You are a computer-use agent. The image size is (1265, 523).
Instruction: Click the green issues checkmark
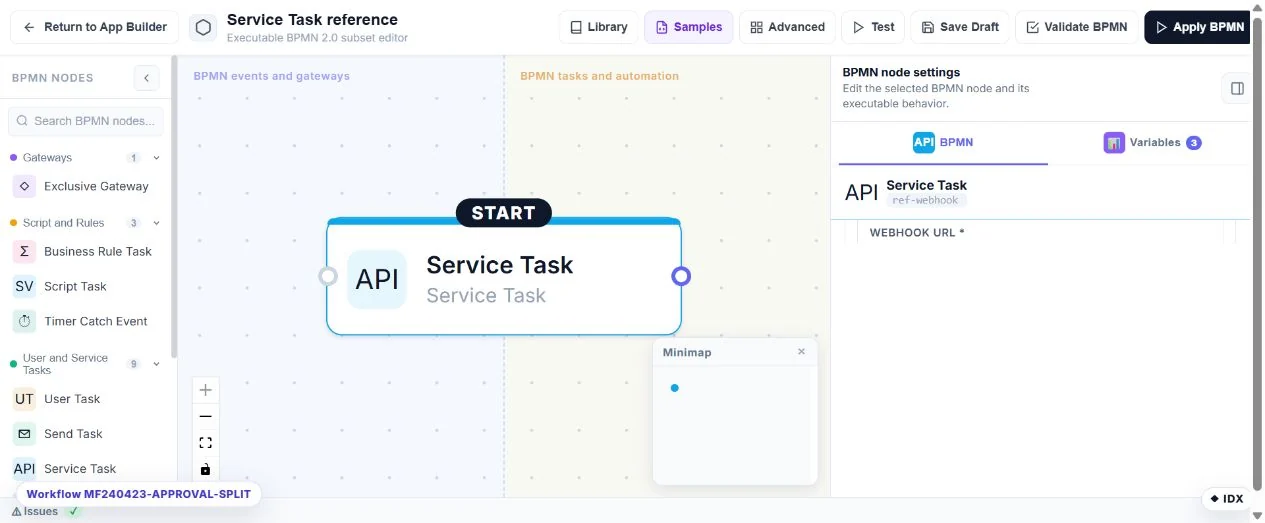point(73,511)
